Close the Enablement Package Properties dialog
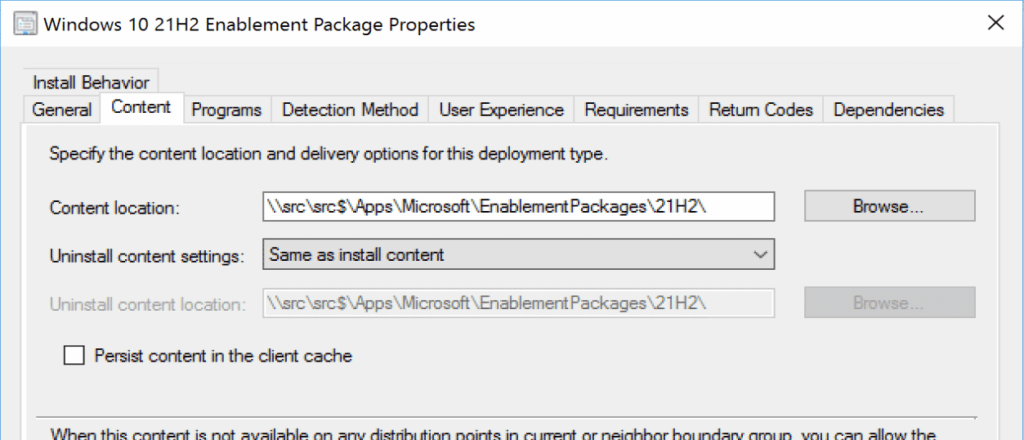This screenshot has width=1024, height=440. [x=996, y=22]
